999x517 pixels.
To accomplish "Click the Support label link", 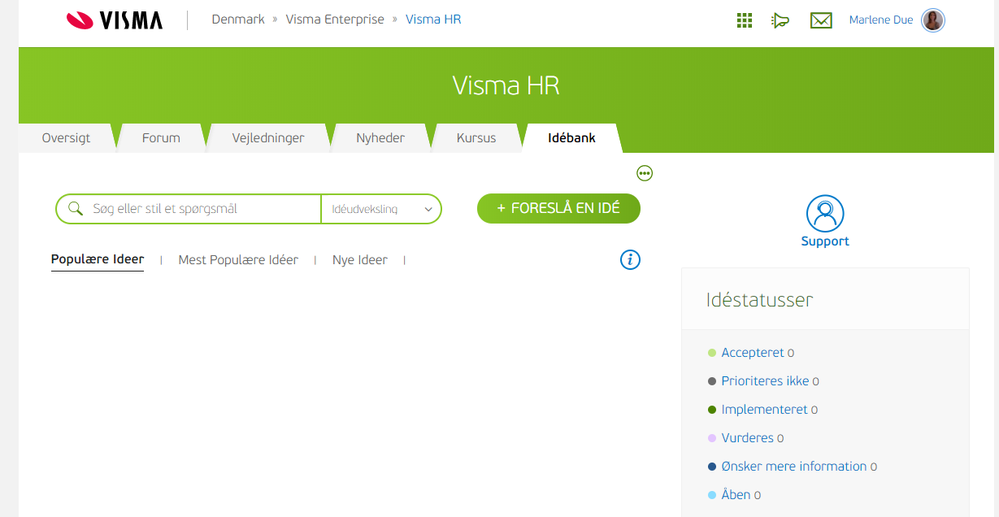I will 825,242.
